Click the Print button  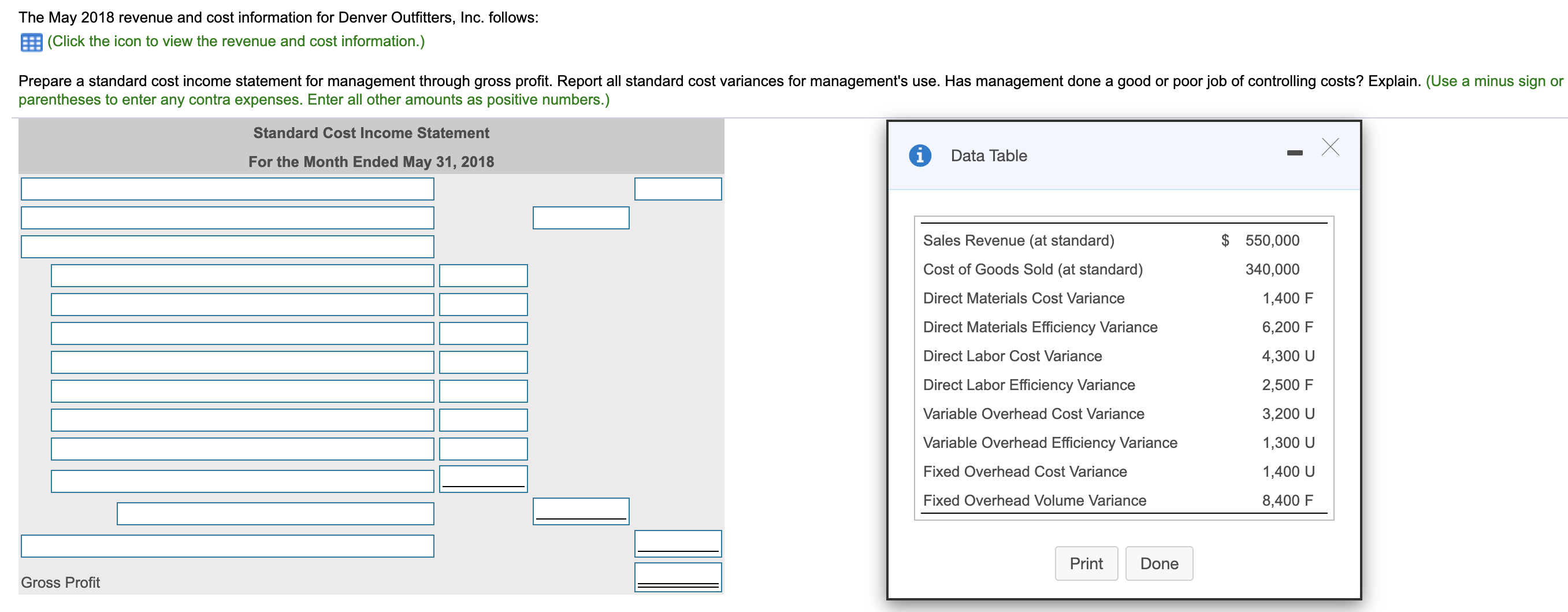[1087, 563]
